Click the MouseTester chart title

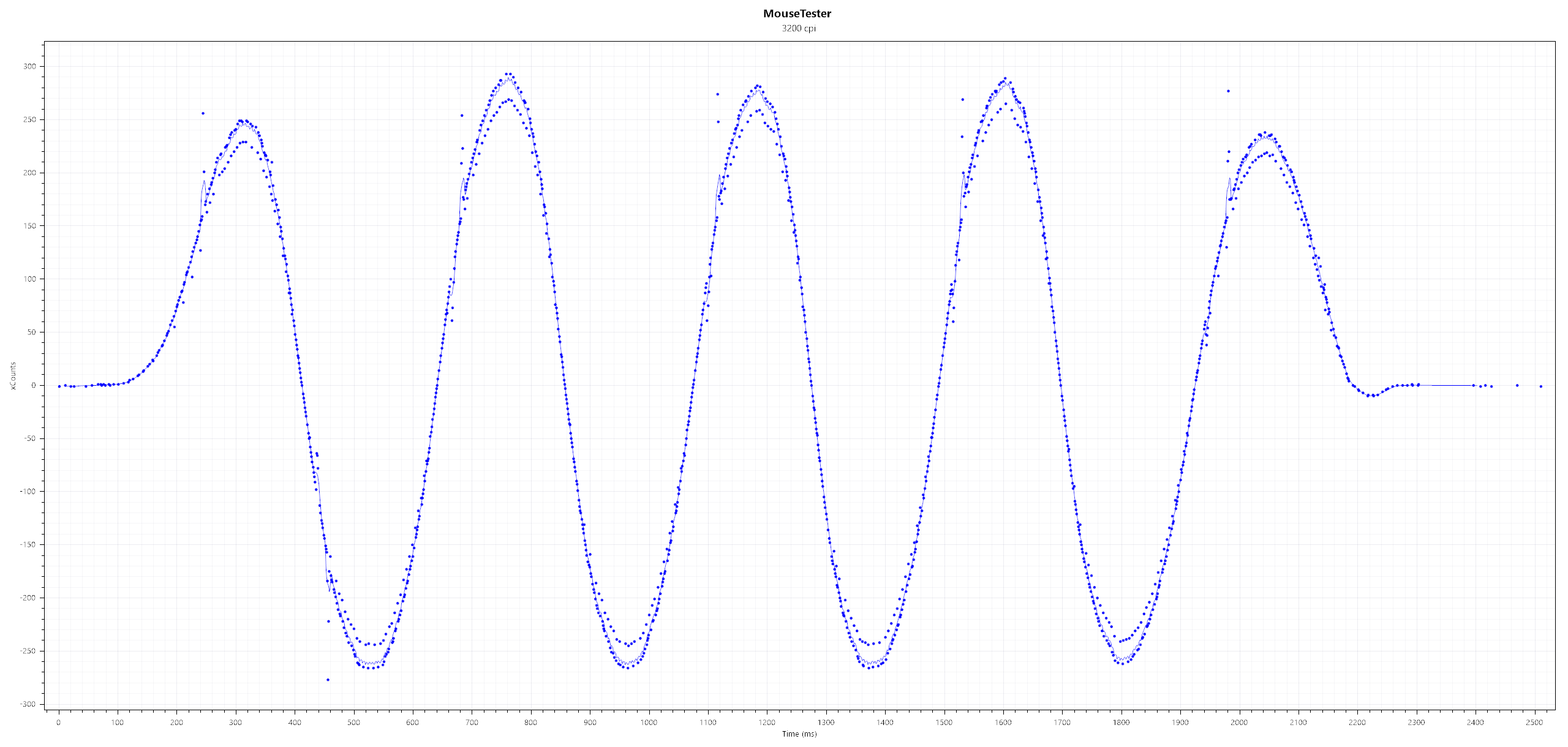pyautogui.click(x=797, y=13)
